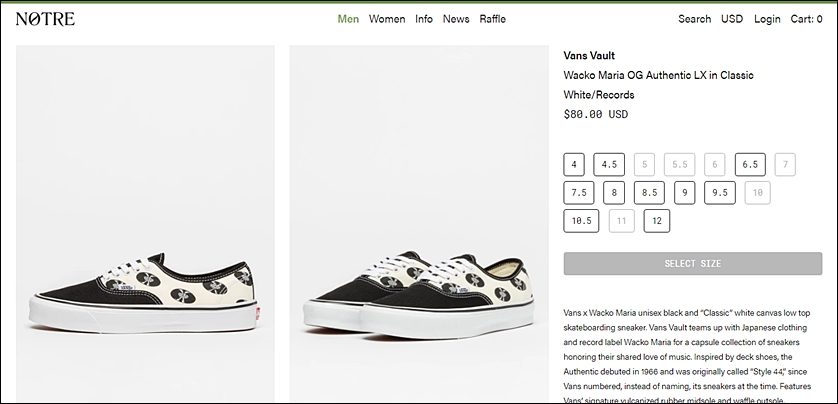Screen dimensions: 838x404
Task: Click the Select Size button
Action: tap(693, 263)
